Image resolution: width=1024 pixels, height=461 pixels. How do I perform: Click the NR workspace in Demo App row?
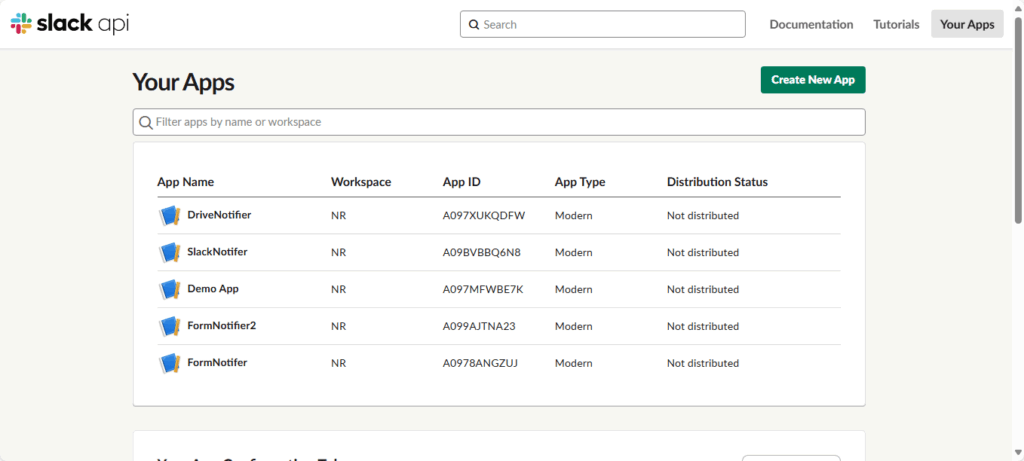tap(338, 289)
